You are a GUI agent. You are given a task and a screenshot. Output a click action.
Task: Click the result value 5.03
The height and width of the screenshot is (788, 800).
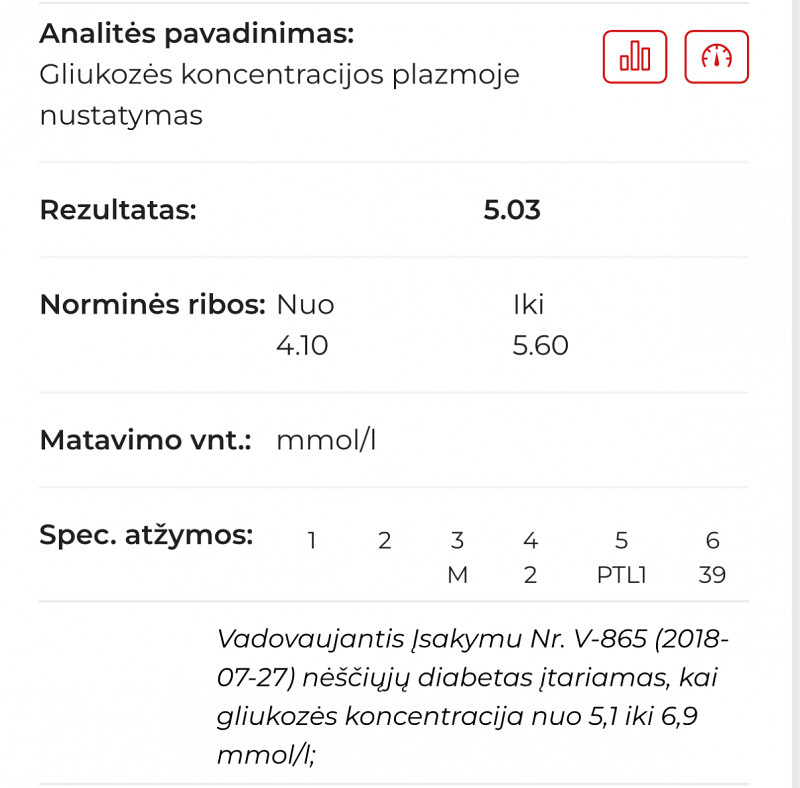click(512, 210)
